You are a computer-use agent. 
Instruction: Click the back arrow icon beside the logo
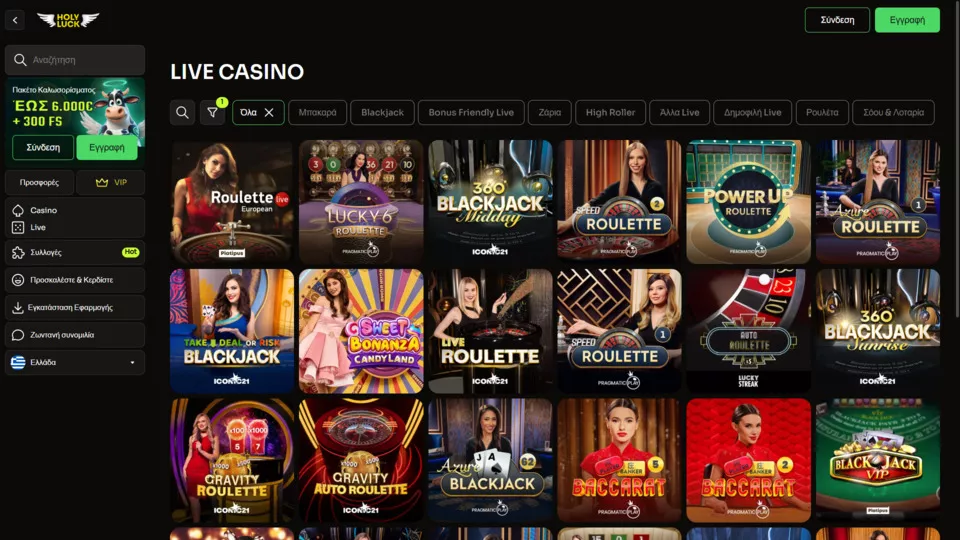click(x=15, y=20)
